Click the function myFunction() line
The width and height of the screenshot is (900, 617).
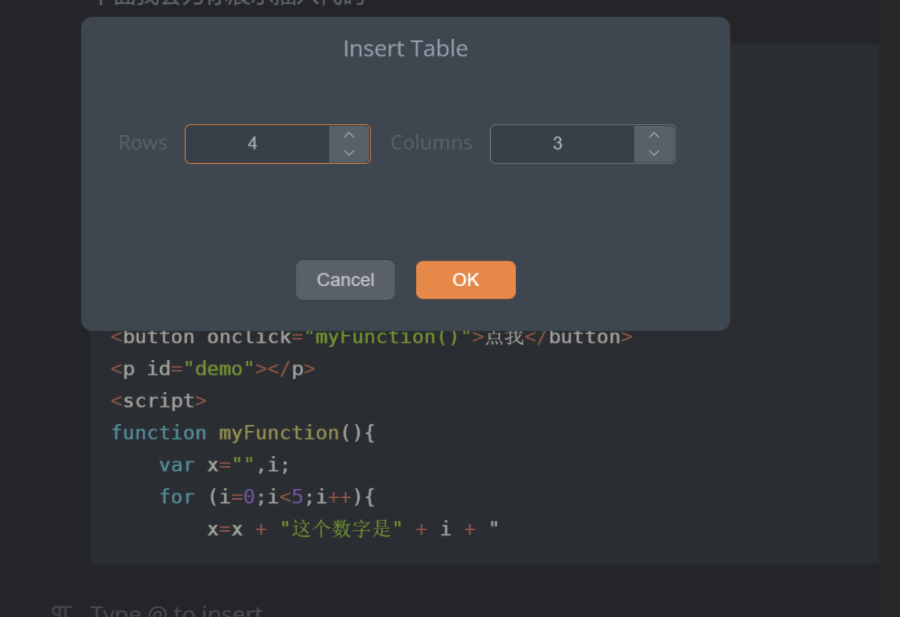242,433
